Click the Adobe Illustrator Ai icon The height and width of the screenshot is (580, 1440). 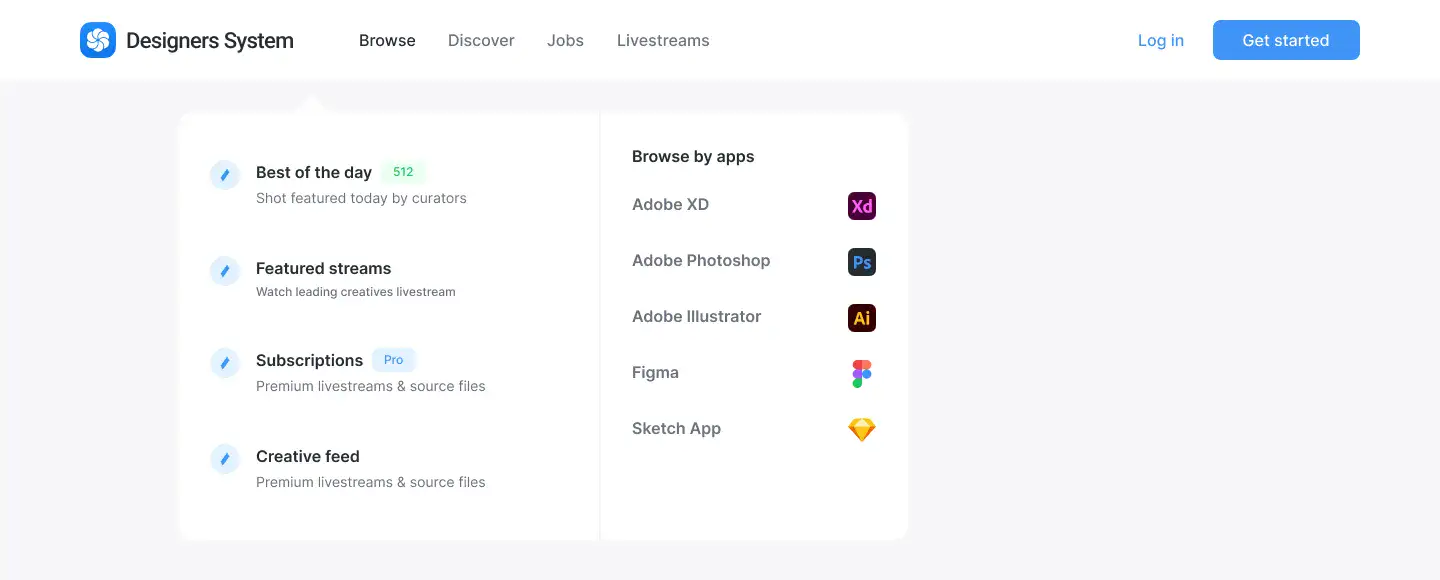coord(862,318)
